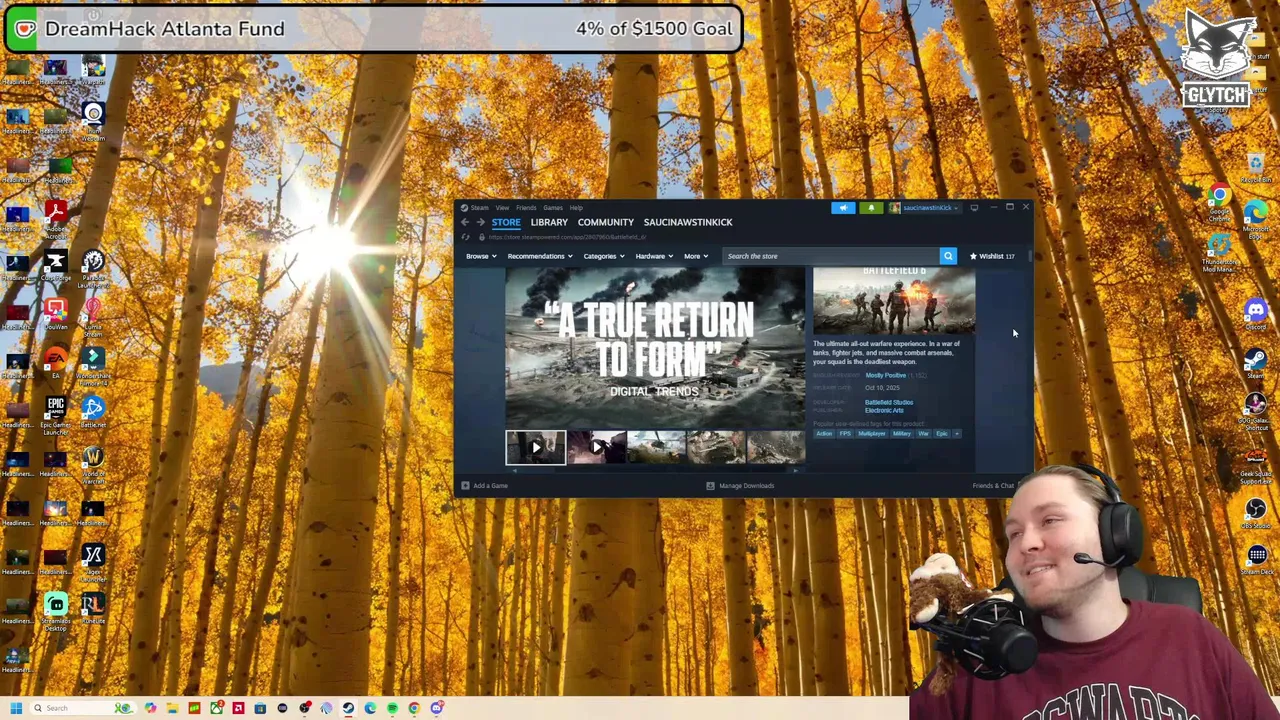Expand the Recommendations dropdown

pos(539,256)
